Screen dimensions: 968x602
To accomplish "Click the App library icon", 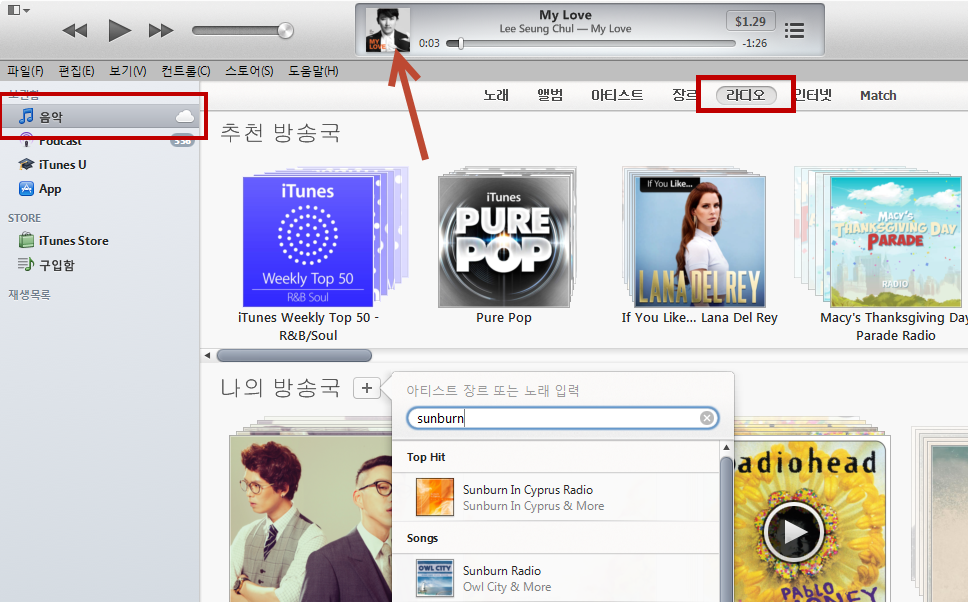I will click(26, 189).
